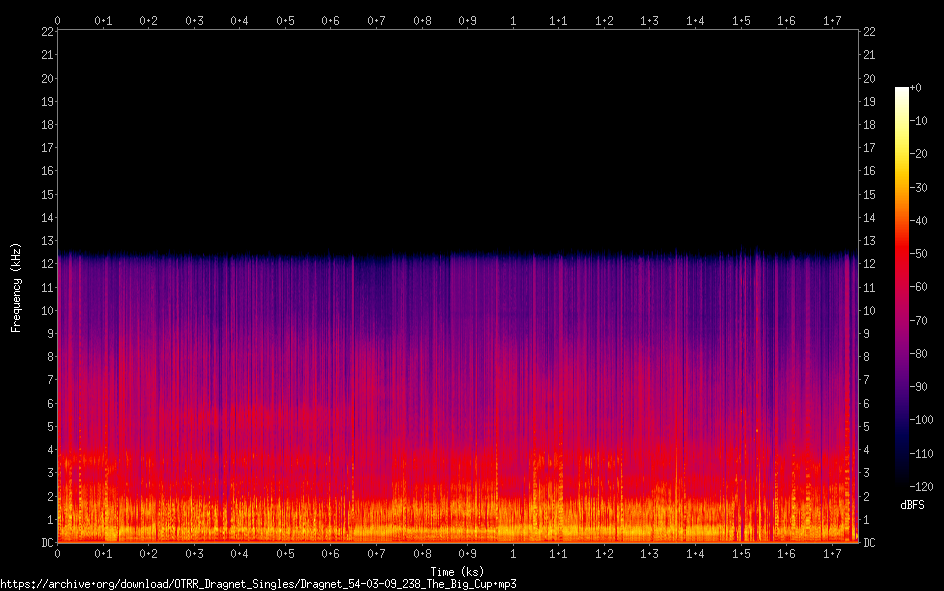The width and height of the screenshot is (944, 591).
Task: Click the color scale bar at -50 dBFS
Action: pos(902,254)
